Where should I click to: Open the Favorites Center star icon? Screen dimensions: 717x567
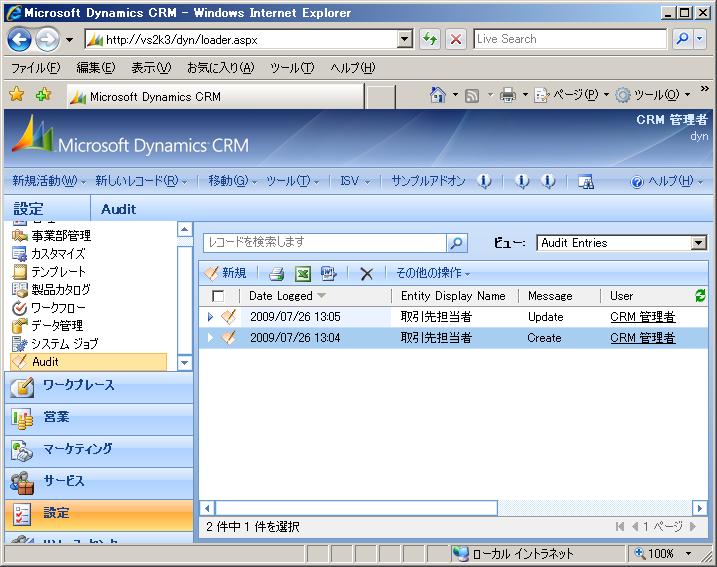16,95
